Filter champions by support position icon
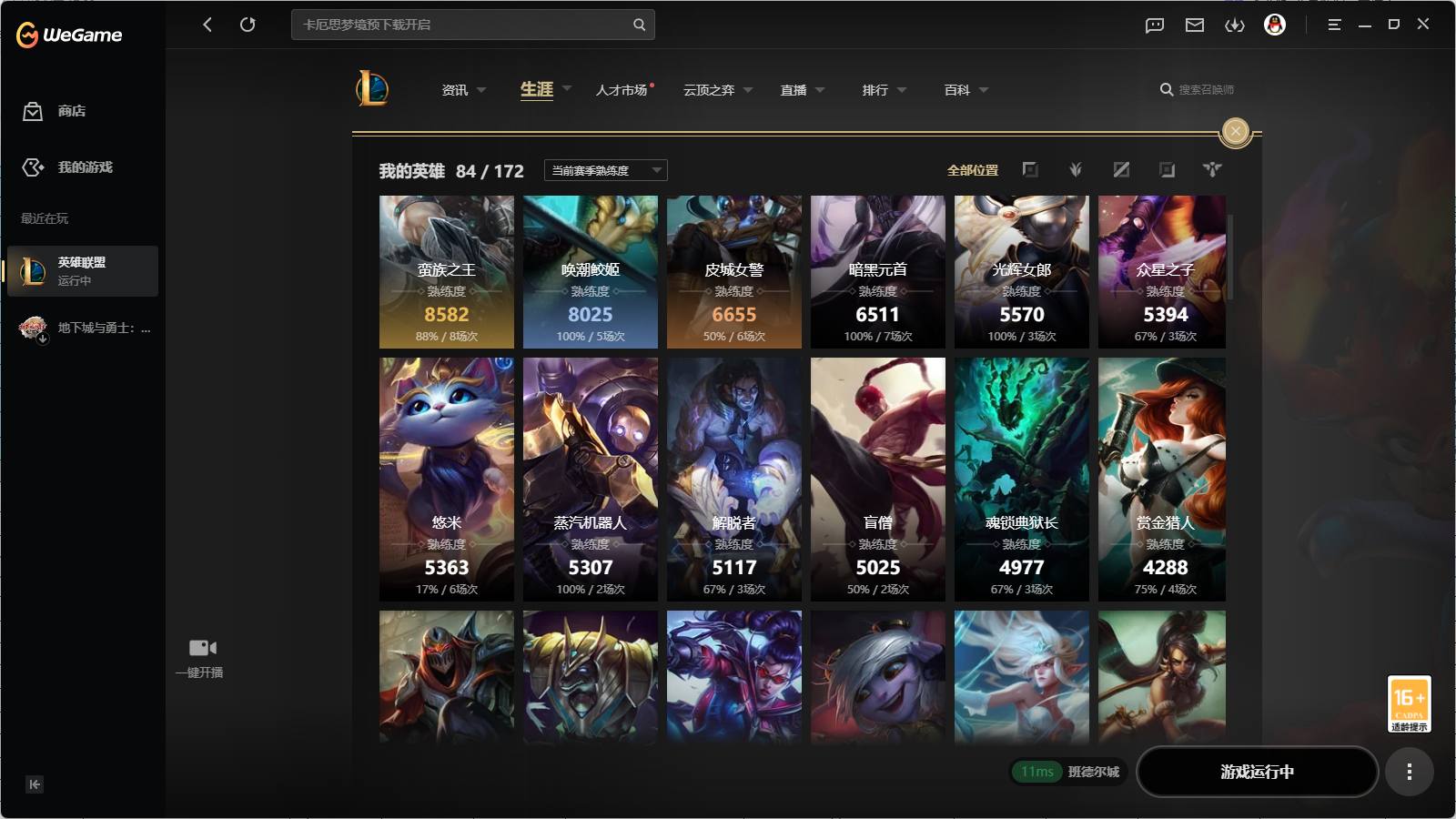Screen dimensions: 1456x819 1212,170
